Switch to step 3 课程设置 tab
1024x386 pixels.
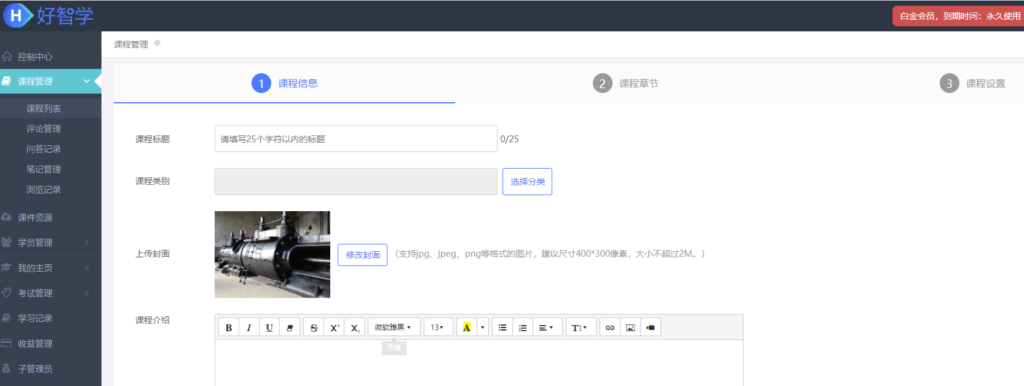973,84
